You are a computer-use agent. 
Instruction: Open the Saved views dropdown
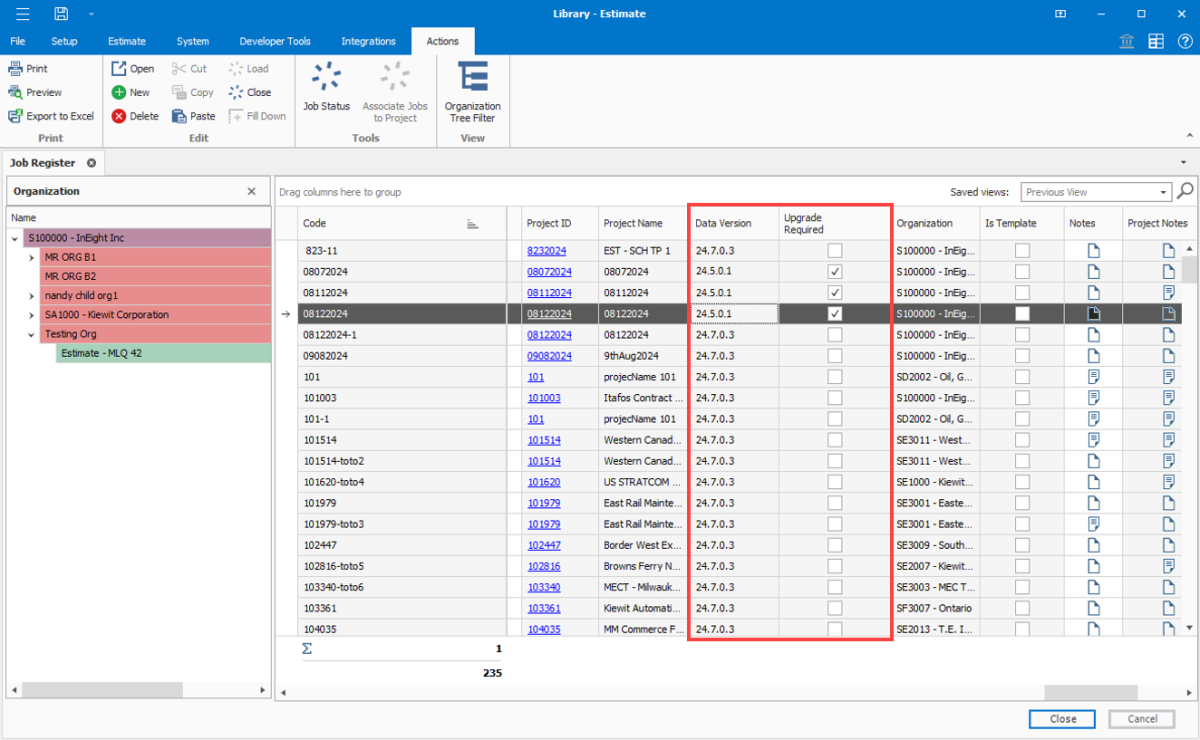coord(1164,192)
